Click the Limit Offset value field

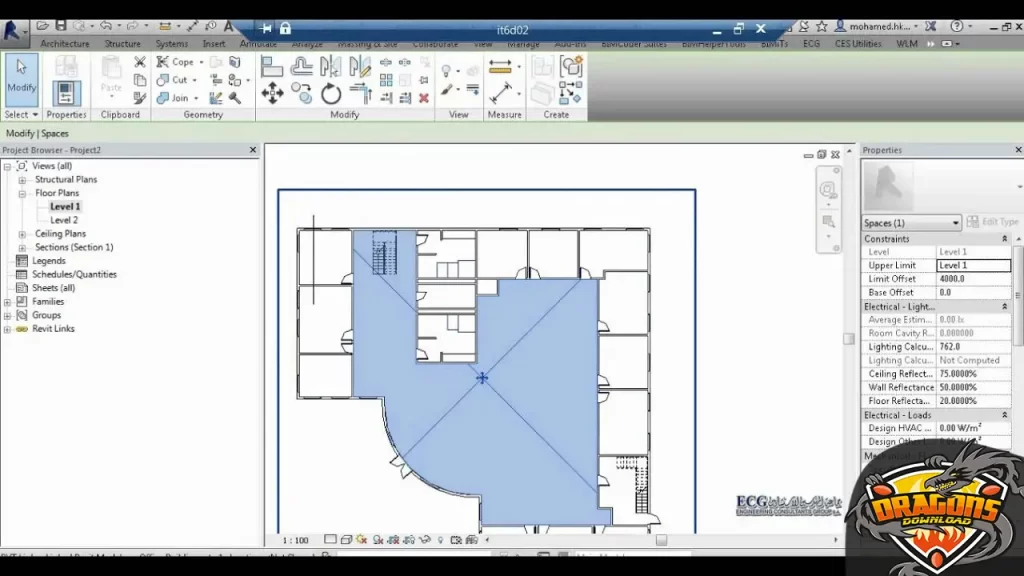(972, 279)
